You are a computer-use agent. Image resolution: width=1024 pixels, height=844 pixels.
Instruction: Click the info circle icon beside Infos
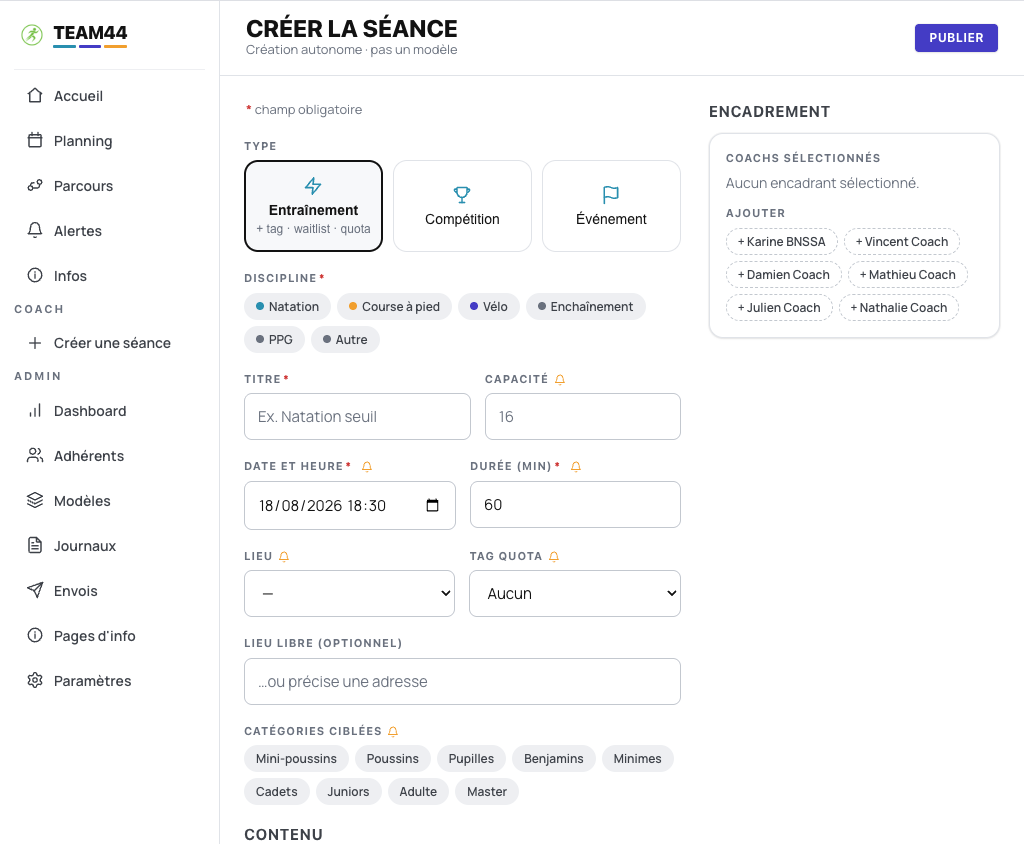(x=35, y=275)
